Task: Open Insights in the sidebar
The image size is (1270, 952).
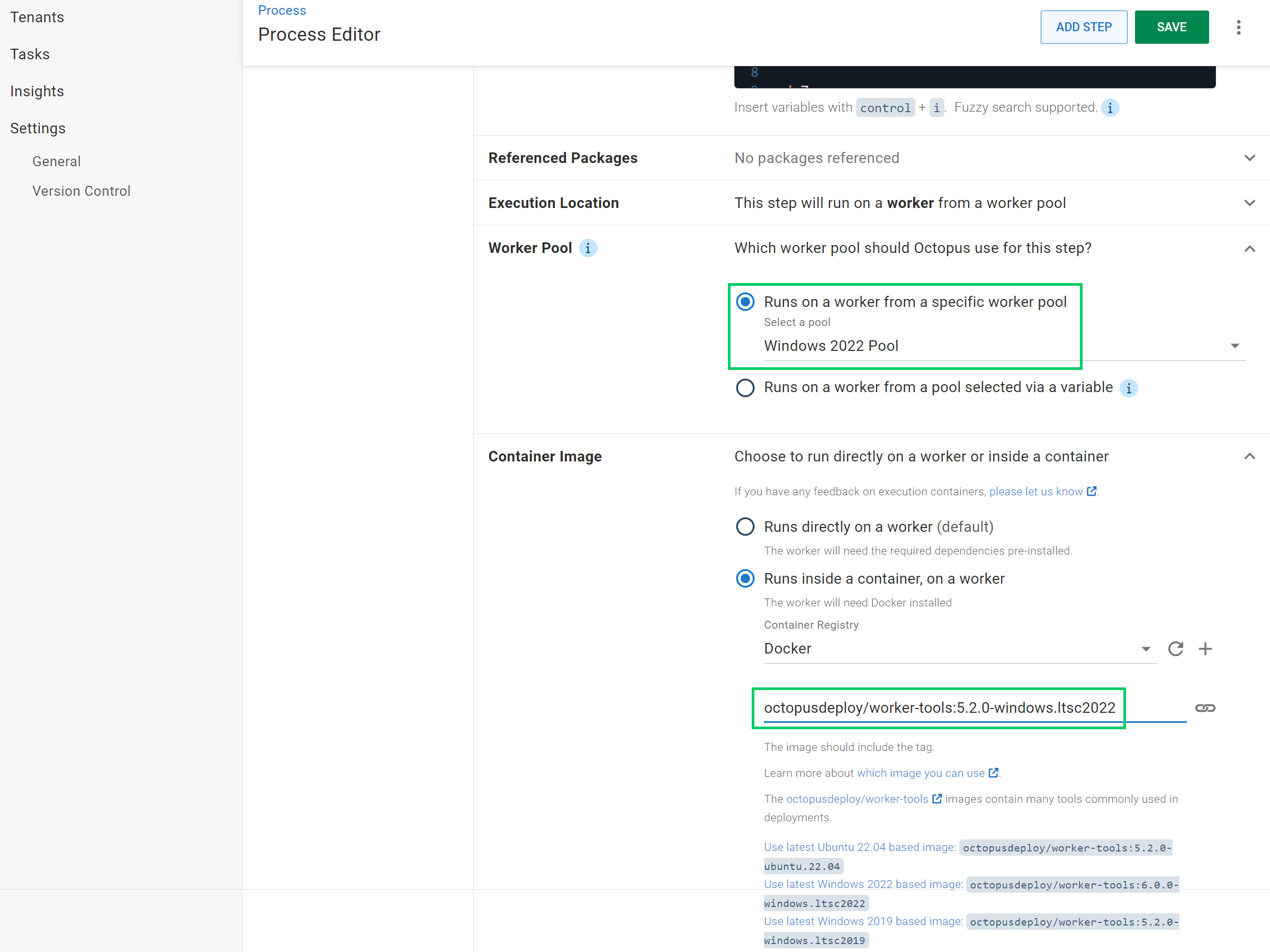Action: point(37,91)
